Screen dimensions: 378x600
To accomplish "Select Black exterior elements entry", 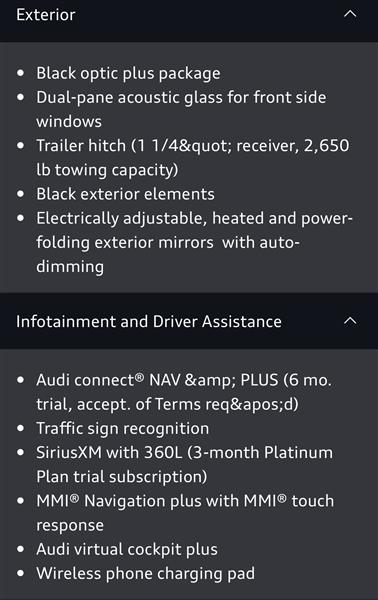I will (x=125, y=194).
